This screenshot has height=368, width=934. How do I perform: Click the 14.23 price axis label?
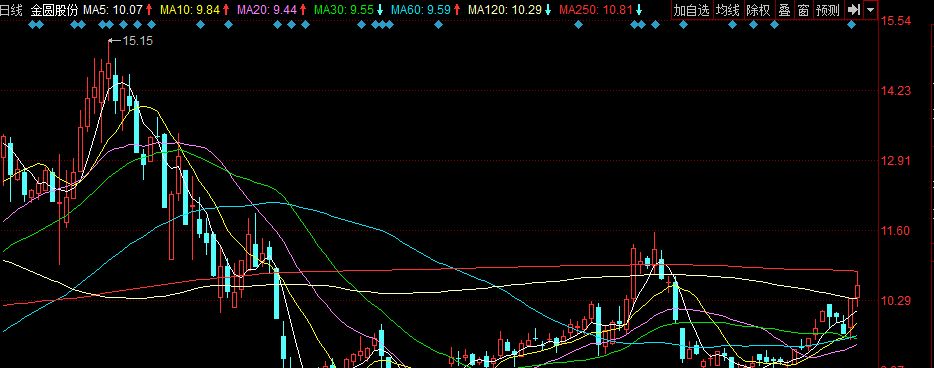pos(896,91)
